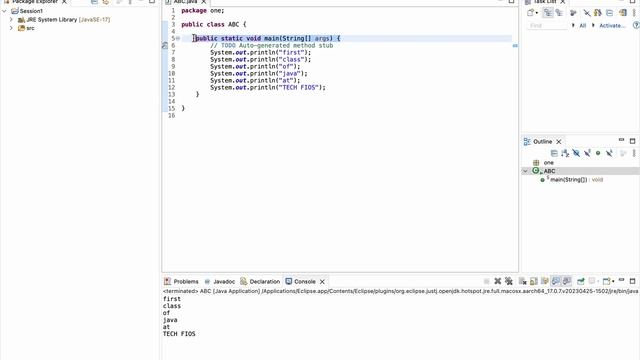
Task: Toggle Categorized presentation in Task List
Action: [548, 13]
